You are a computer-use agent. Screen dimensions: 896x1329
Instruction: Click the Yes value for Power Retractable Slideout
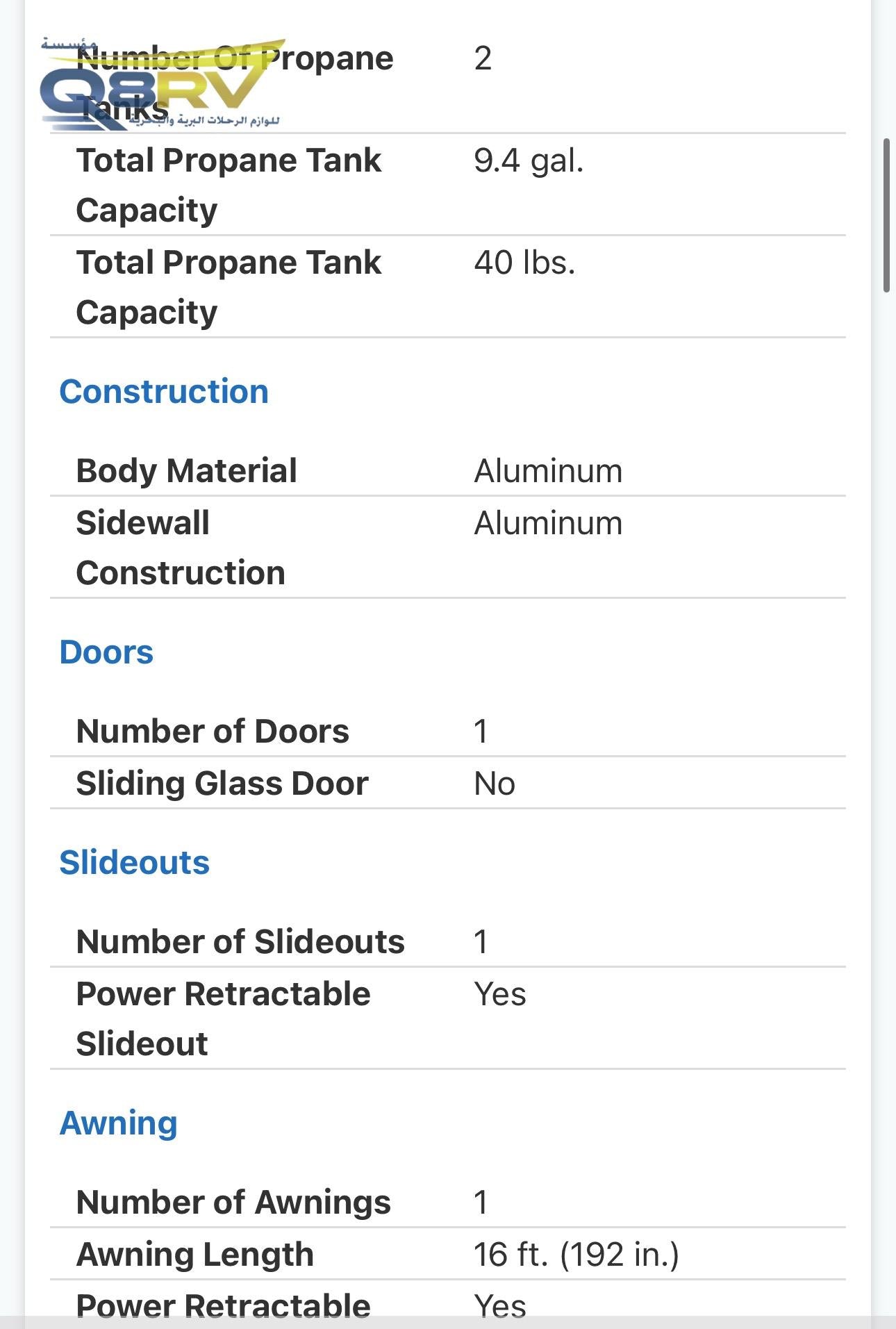pyautogui.click(x=500, y=993)
